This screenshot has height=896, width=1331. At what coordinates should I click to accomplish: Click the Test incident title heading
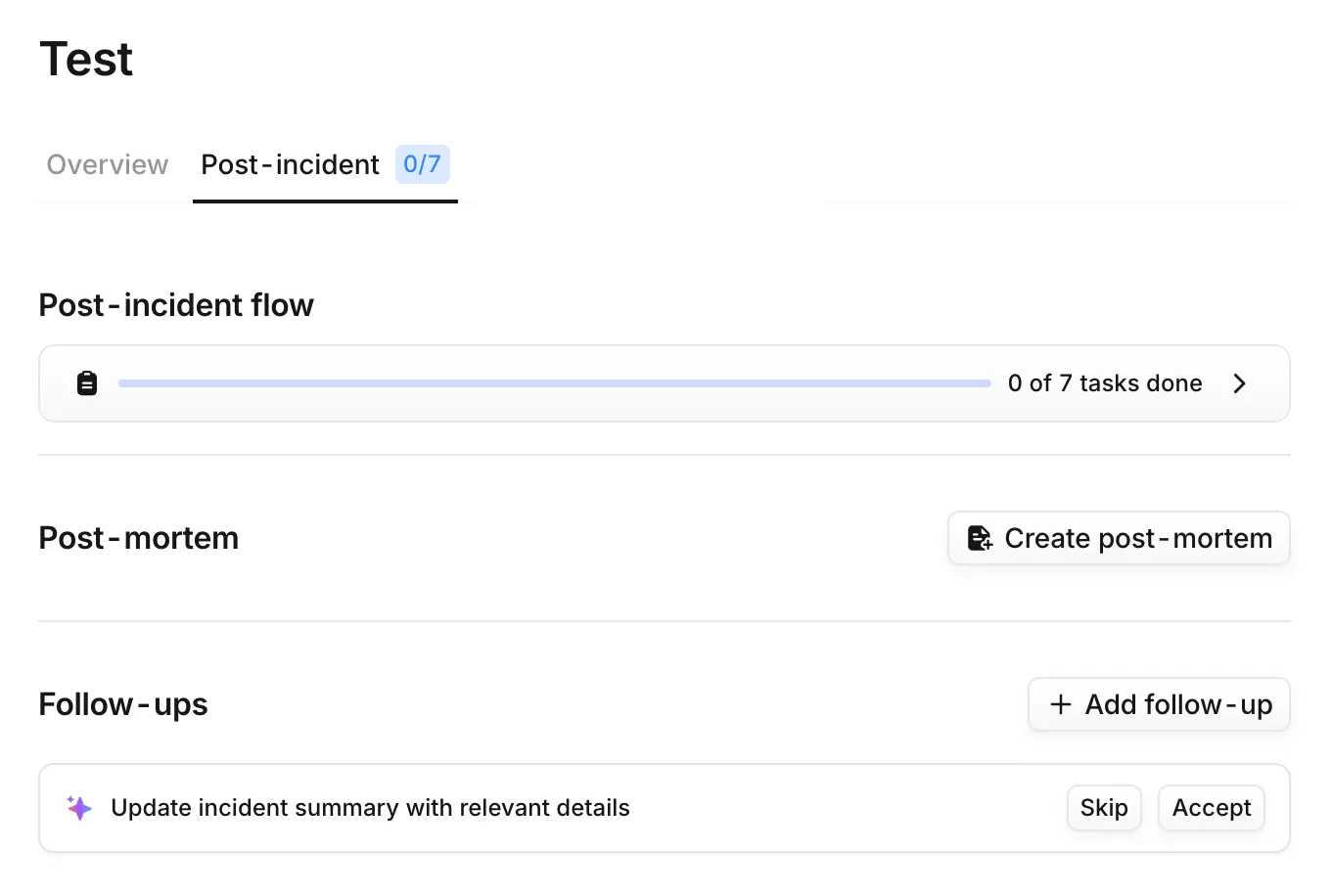click(x=86, y=59)
